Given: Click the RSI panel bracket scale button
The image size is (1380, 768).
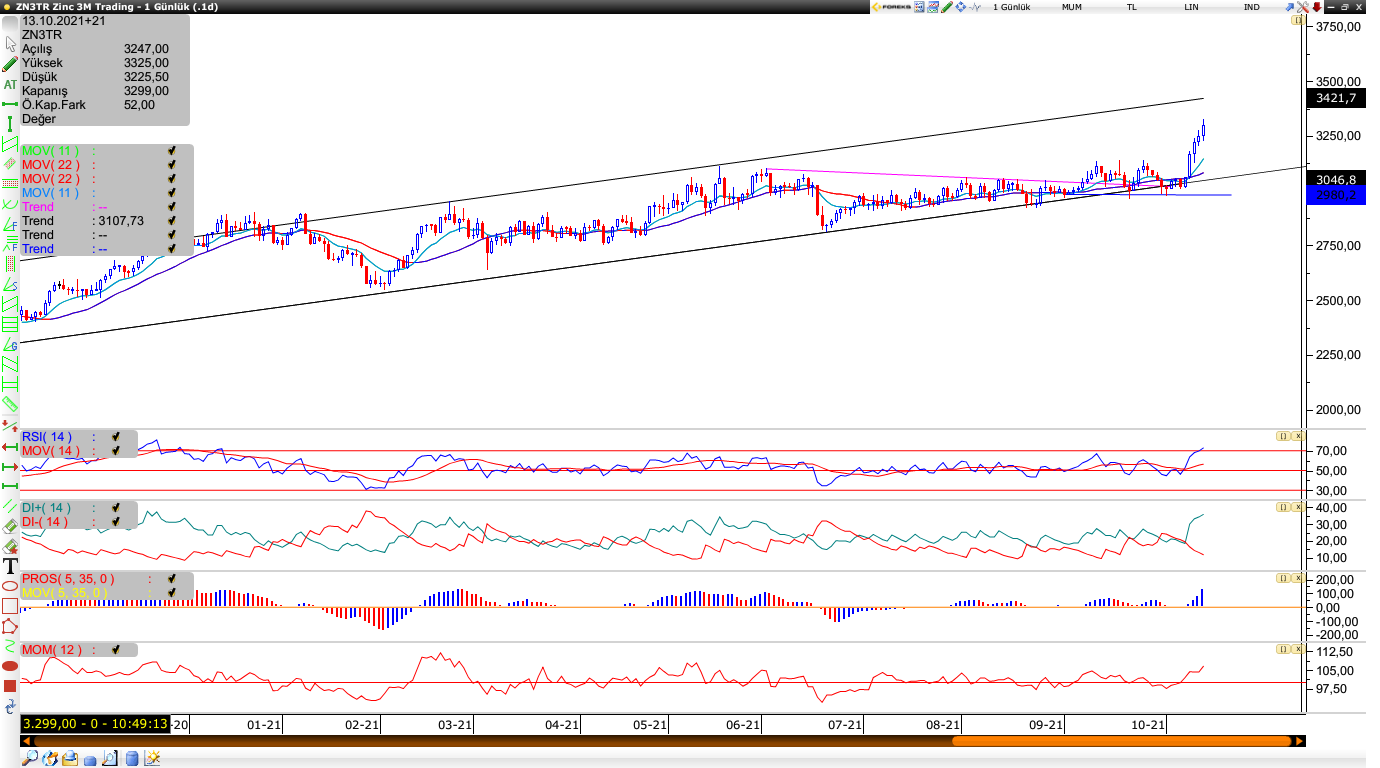Looking at the screenshot, I should pyautogui.click(x=1282, y=436).
